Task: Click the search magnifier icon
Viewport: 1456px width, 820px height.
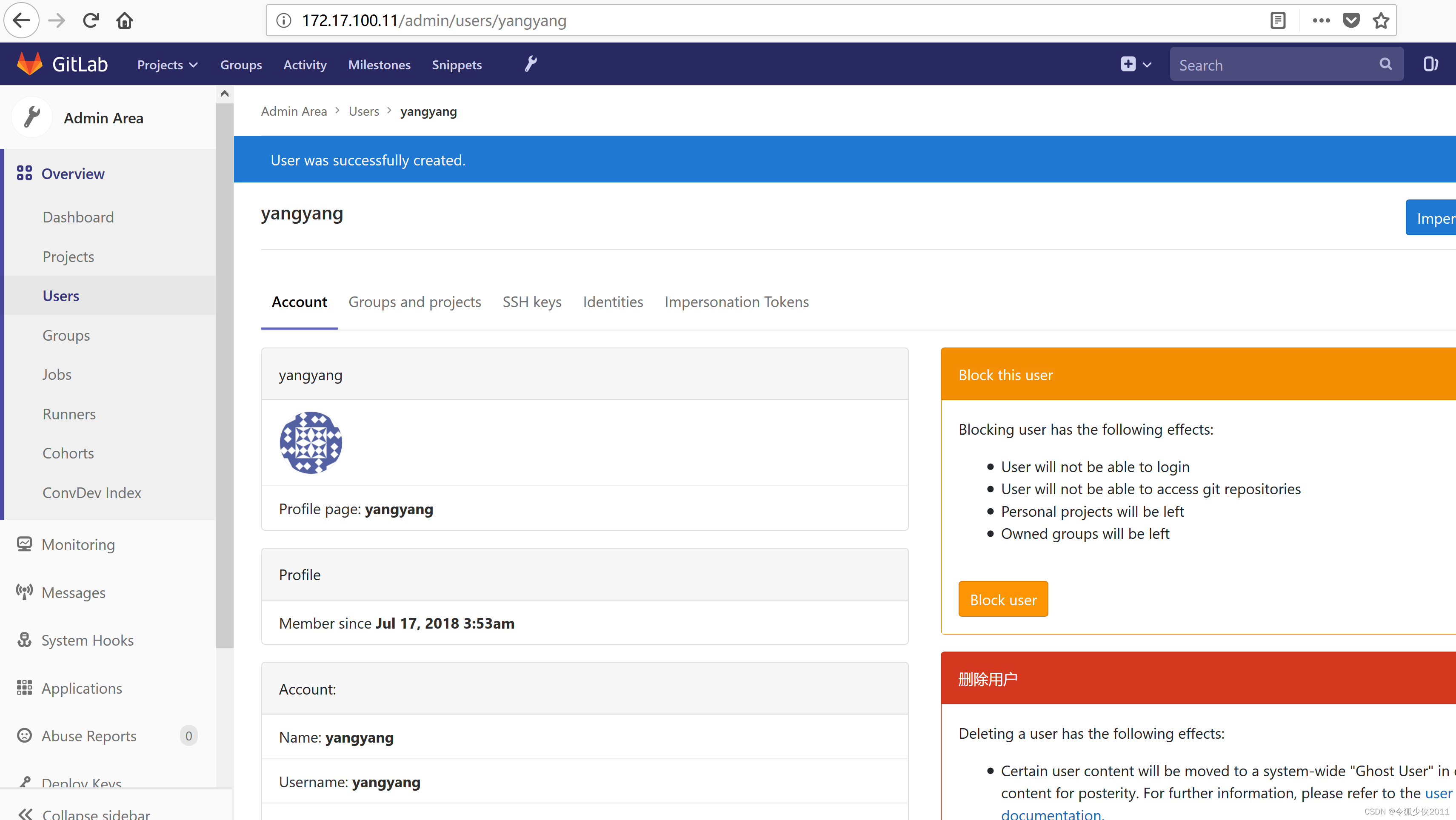Action: (1385, 64)
